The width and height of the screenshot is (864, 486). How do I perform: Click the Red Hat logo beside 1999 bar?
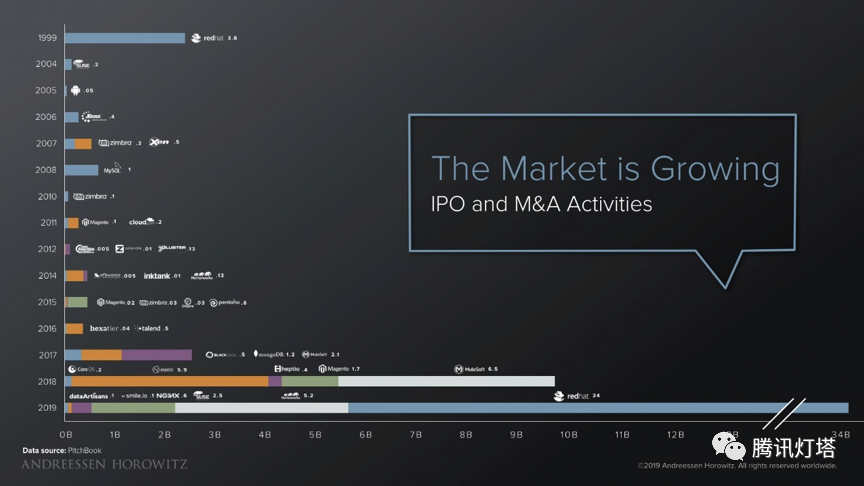point(207,38)
